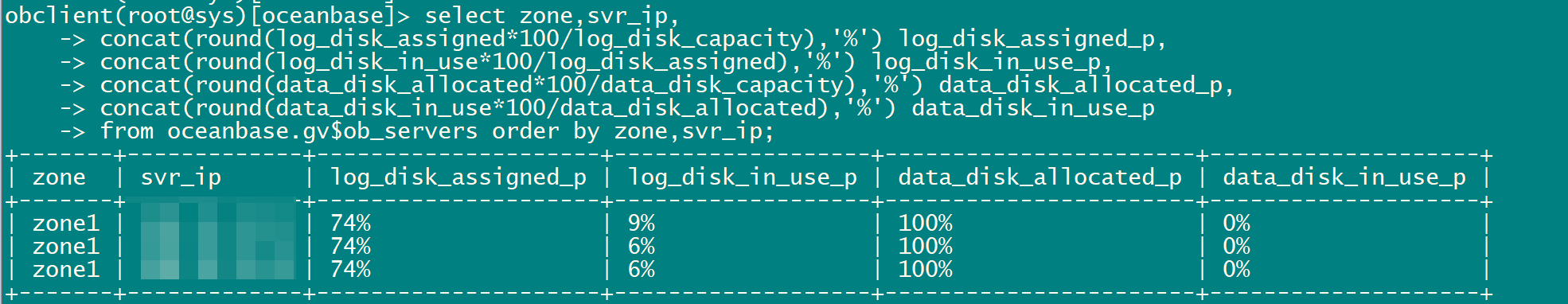Click the last row 0% in-use value

(x=1237, y=270)
